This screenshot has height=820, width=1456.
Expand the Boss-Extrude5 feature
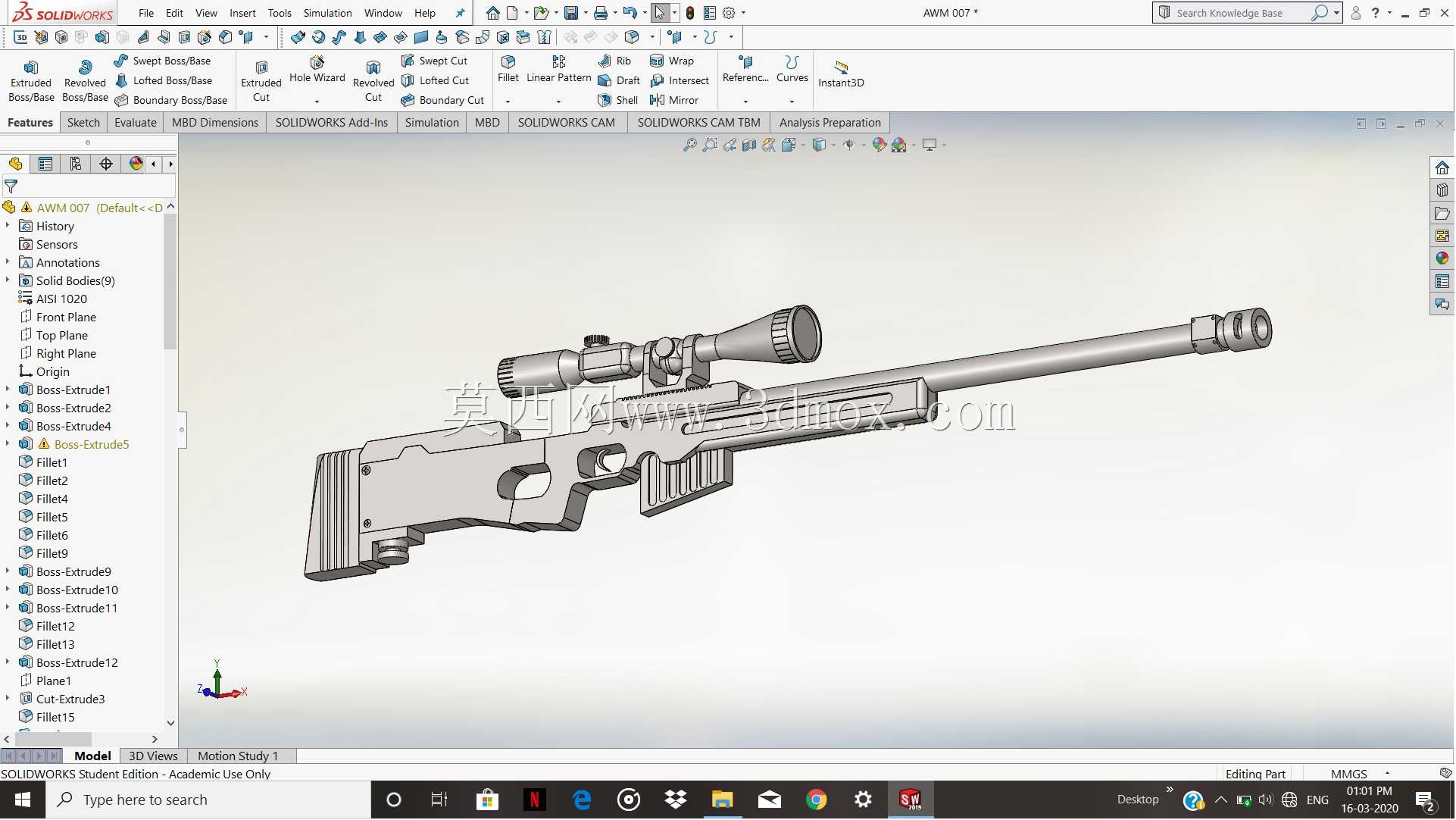click(x=8, y=444)
